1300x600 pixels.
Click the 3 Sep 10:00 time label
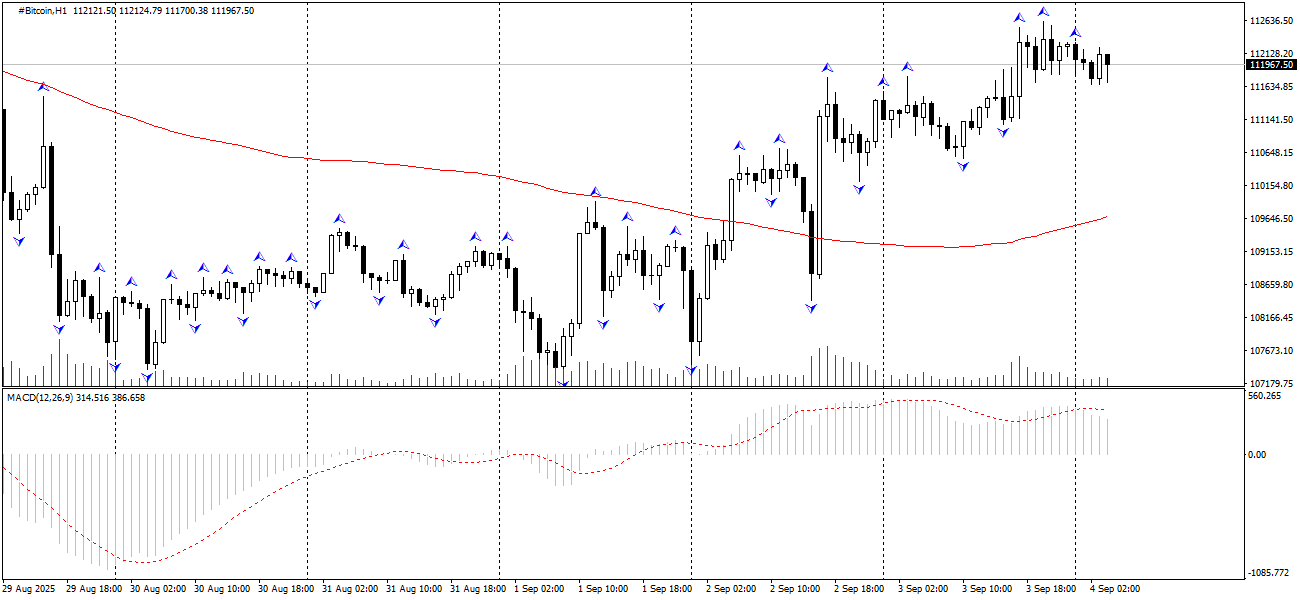(x=988, y=589)
